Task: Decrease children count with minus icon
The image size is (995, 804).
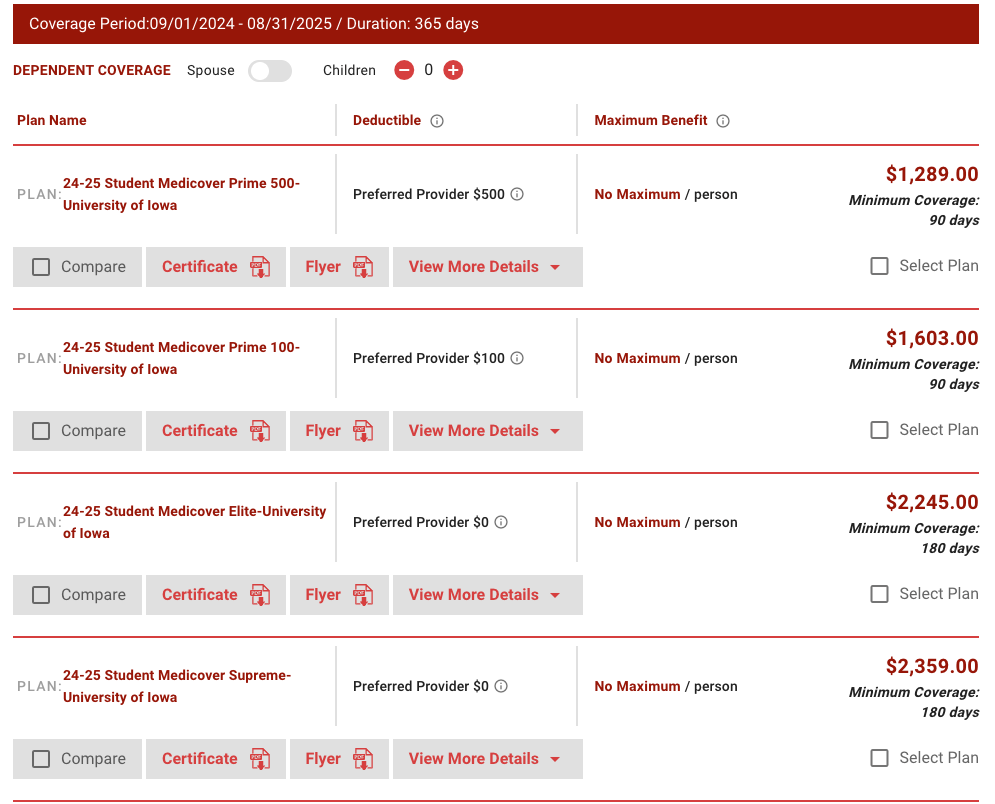Action: click(404, 70)
